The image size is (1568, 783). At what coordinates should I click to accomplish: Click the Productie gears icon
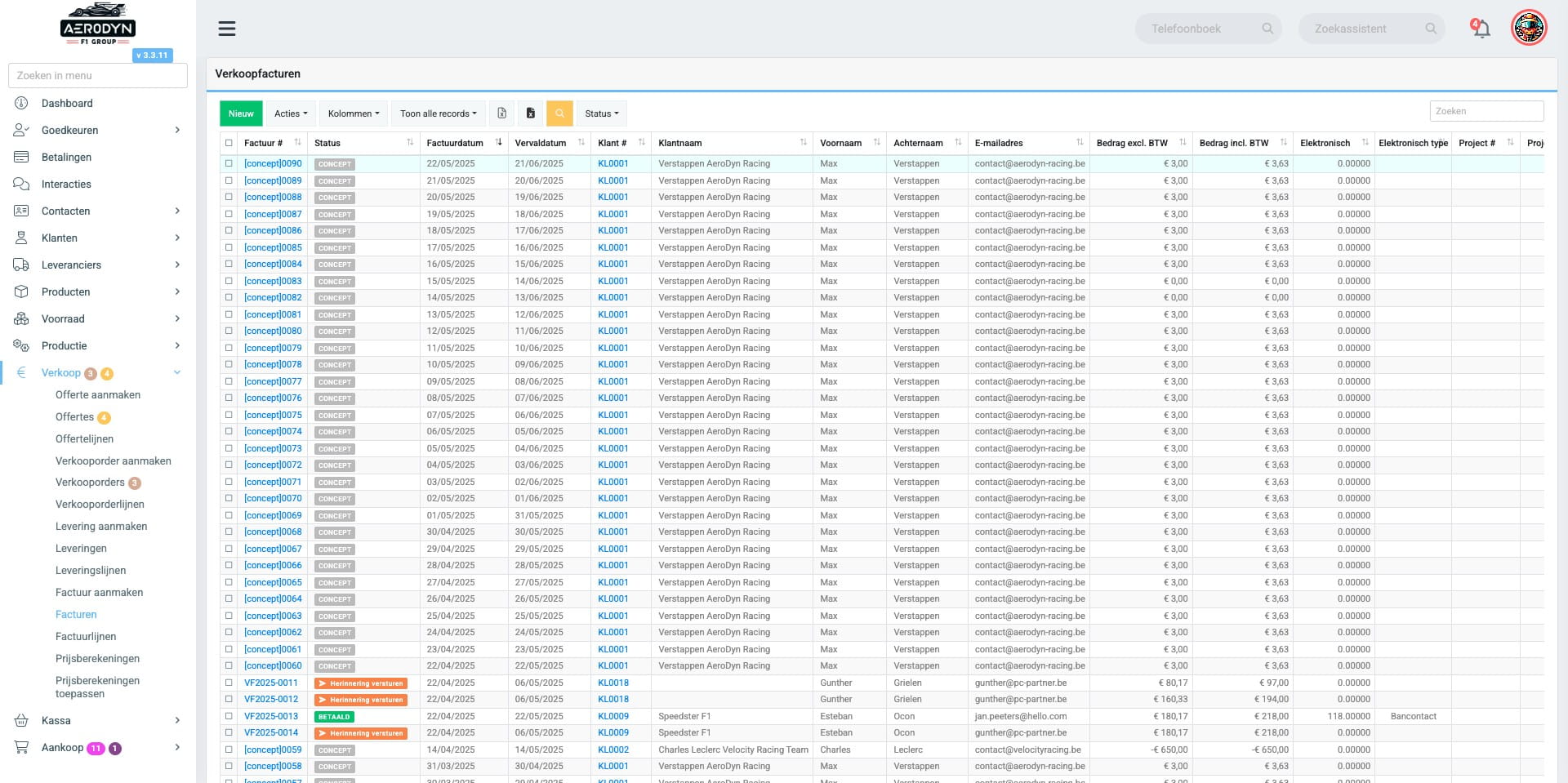pos(21,345)
